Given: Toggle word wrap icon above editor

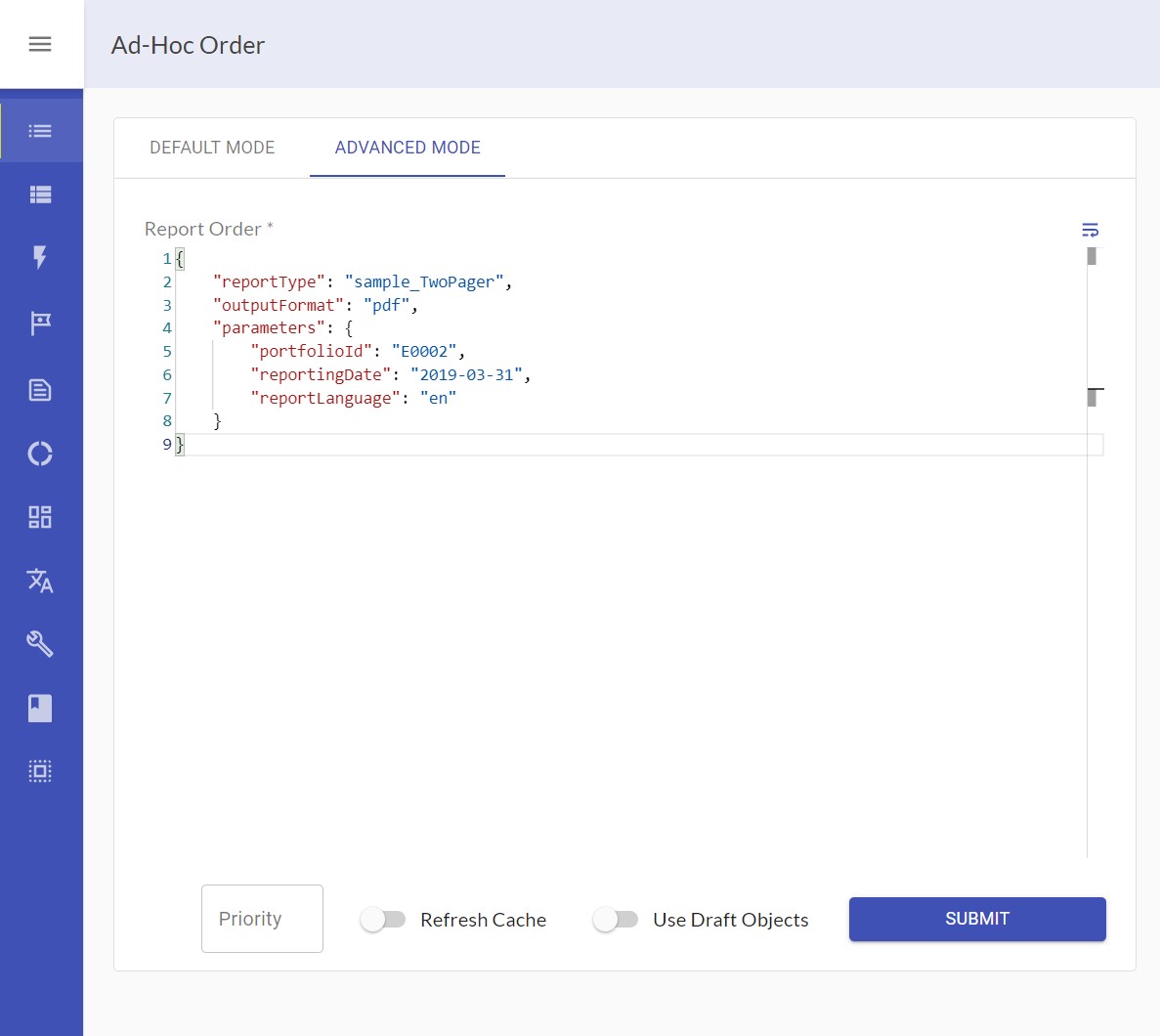Looking at the screenshot, I should [1091, 230].
